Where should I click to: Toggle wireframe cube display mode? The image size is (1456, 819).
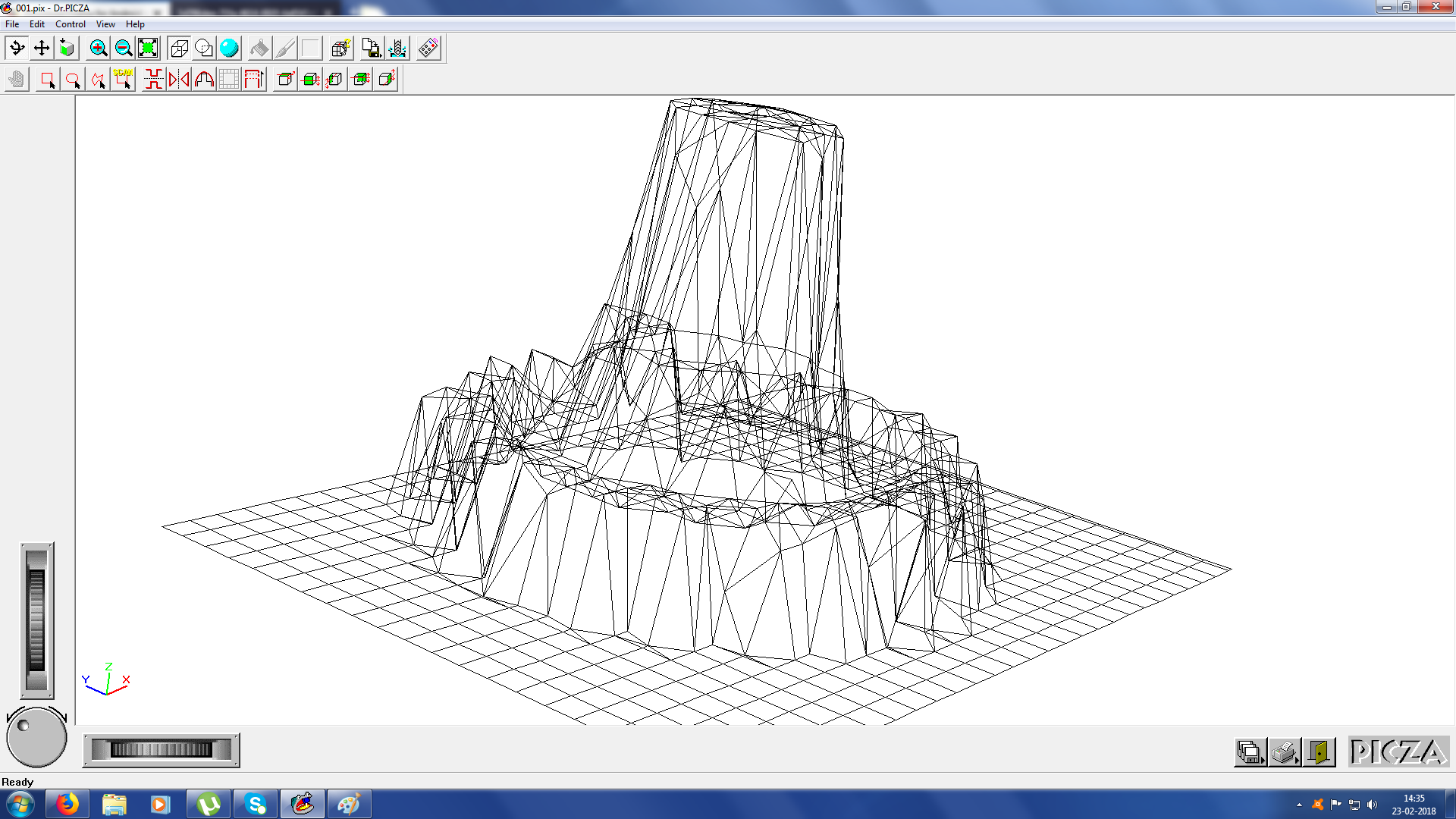coord(179,49)
